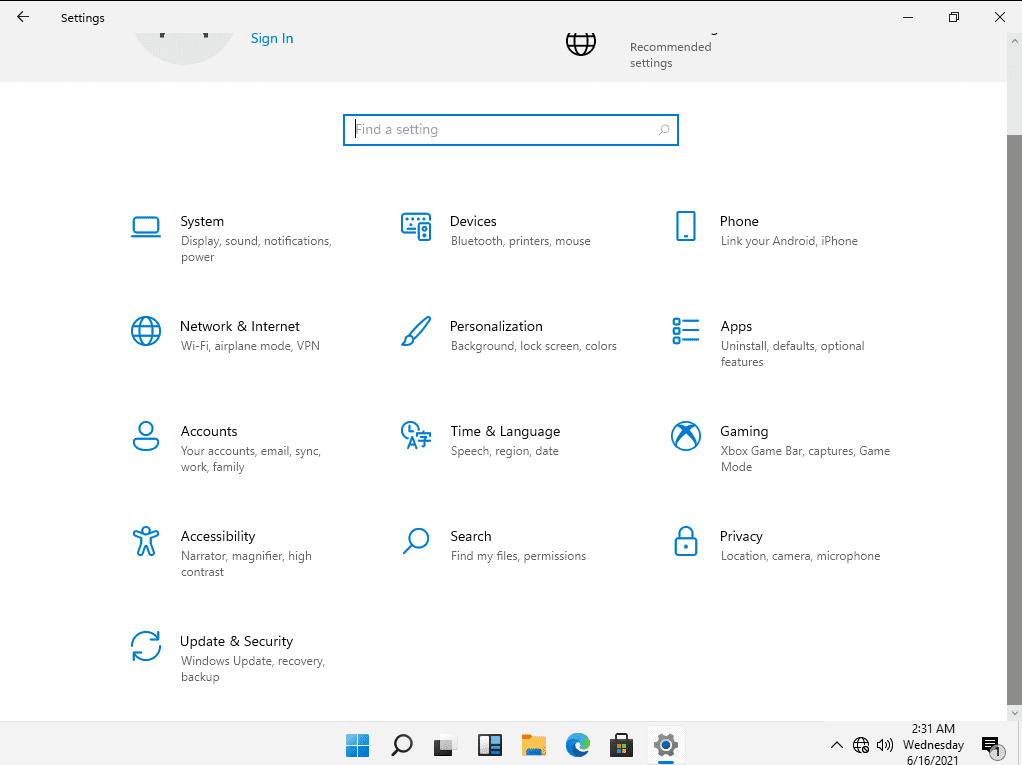This screenshot has height=765, width=1022.
Task: Open the Windows Start button on taskbar
Action: (357, 745)
